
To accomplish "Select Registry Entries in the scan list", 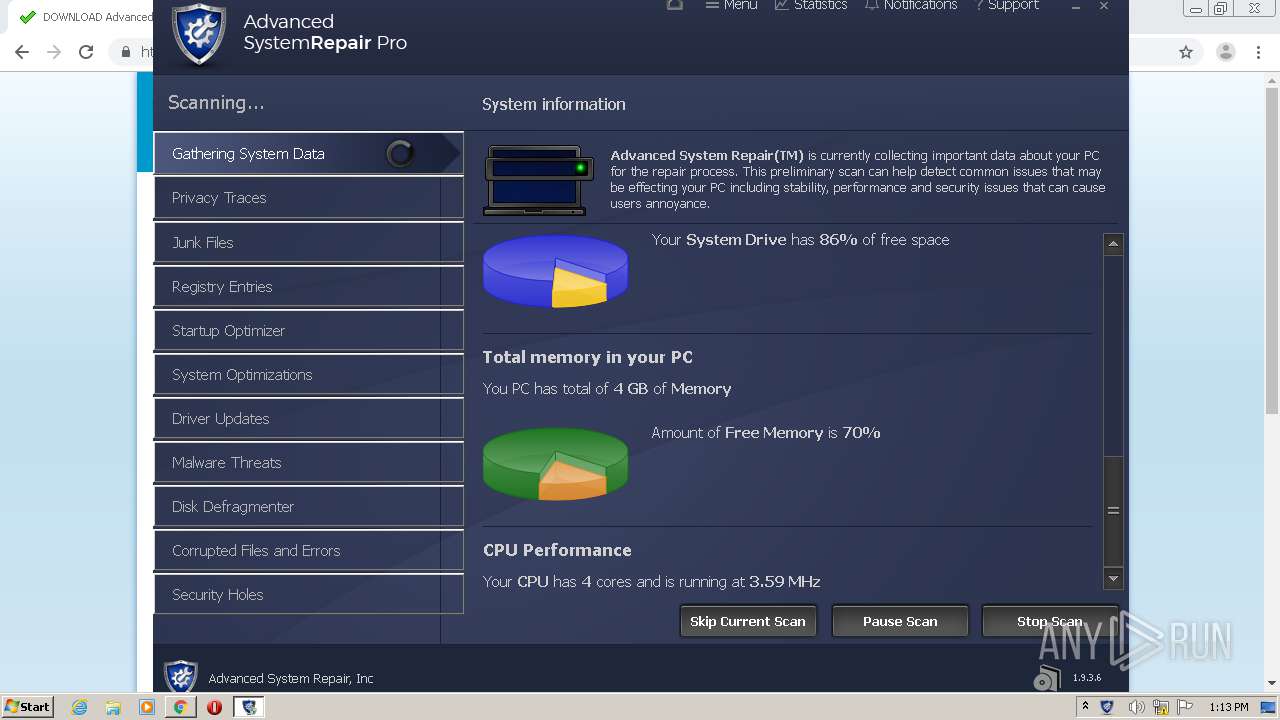I will point(308,286).
